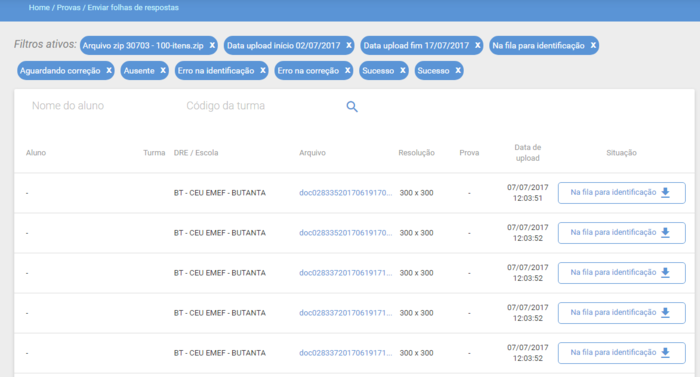Click the 'Data de upload' column header

pos(527,153)
